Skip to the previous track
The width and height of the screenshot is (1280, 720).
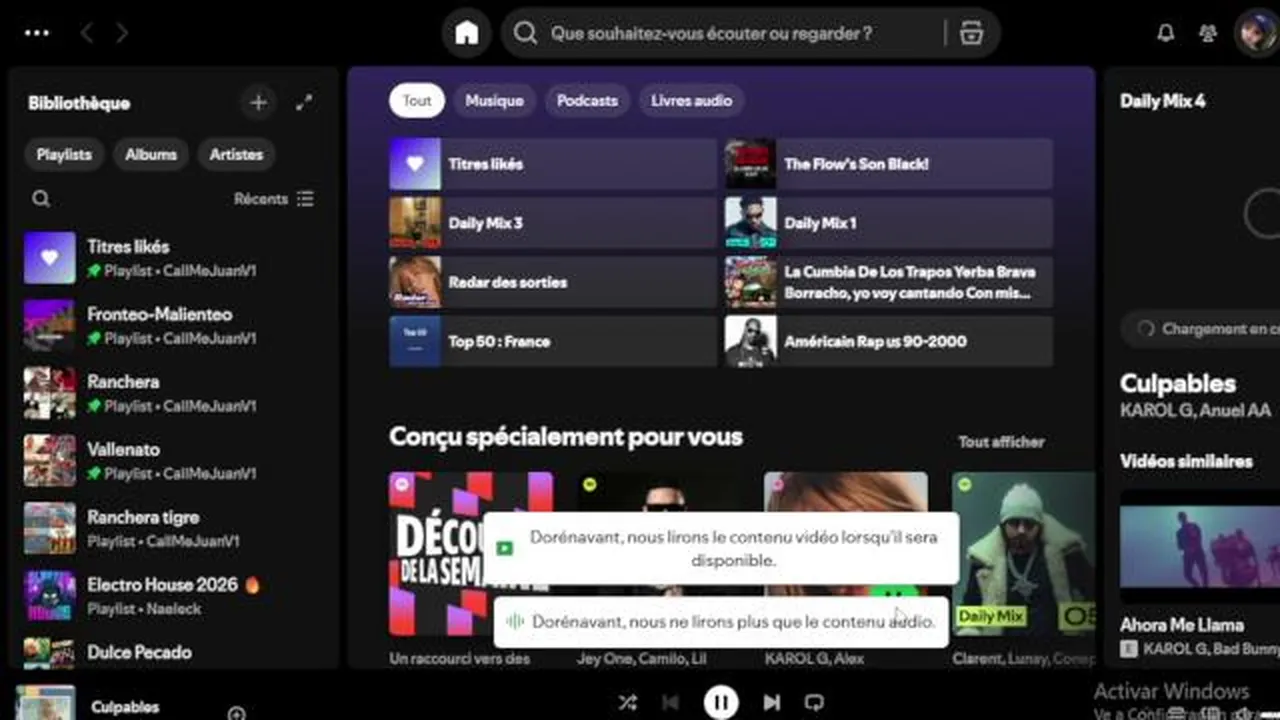coord(671,703)
